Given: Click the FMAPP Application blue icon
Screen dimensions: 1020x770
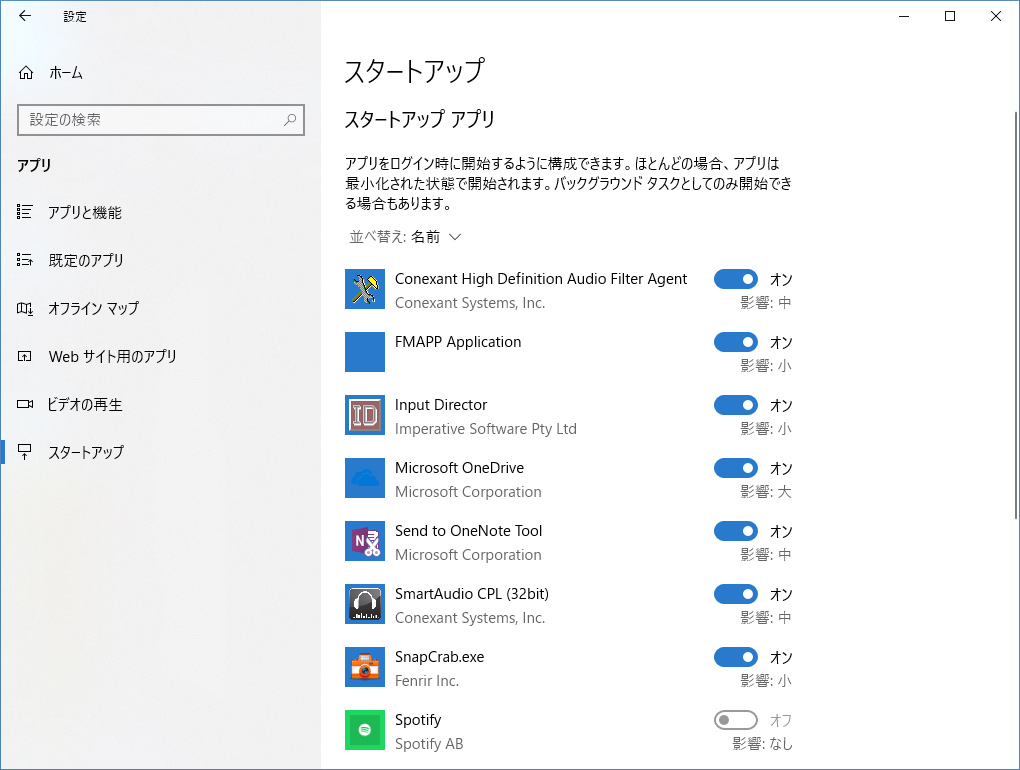Looking at the screenshot, I should [364, 352].
